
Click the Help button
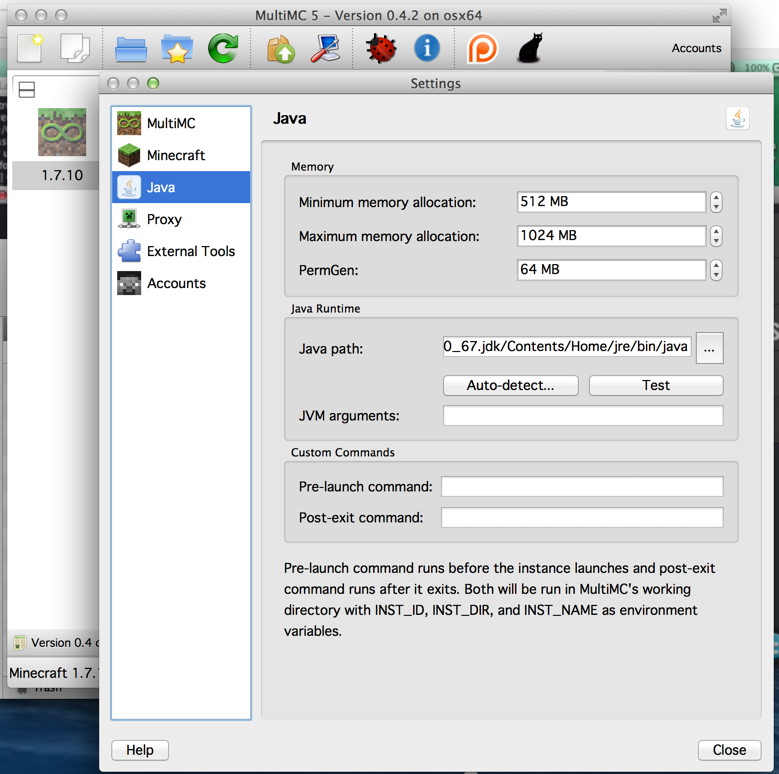pyautogui.click(x=140, y=750)
